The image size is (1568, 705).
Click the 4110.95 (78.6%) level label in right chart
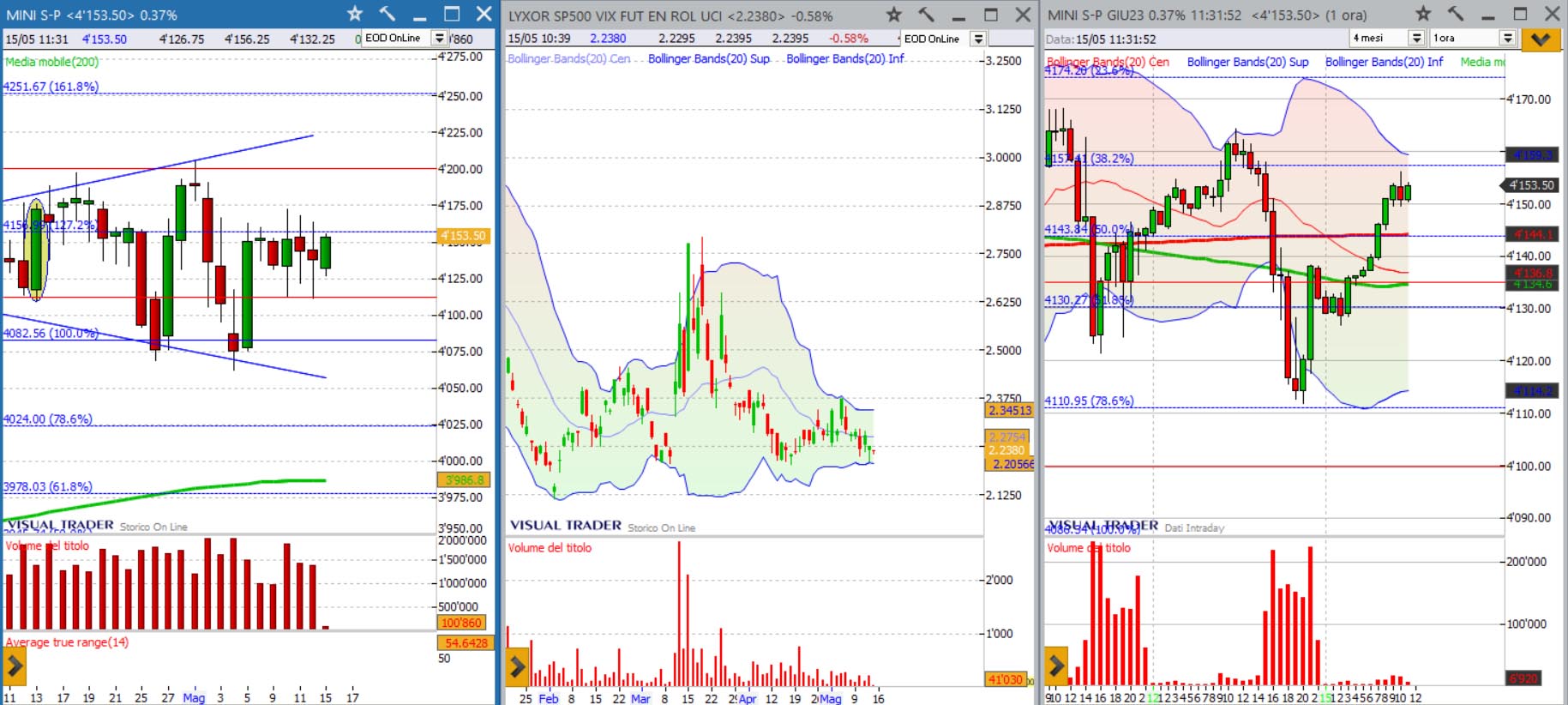[x=1089, y=401]
